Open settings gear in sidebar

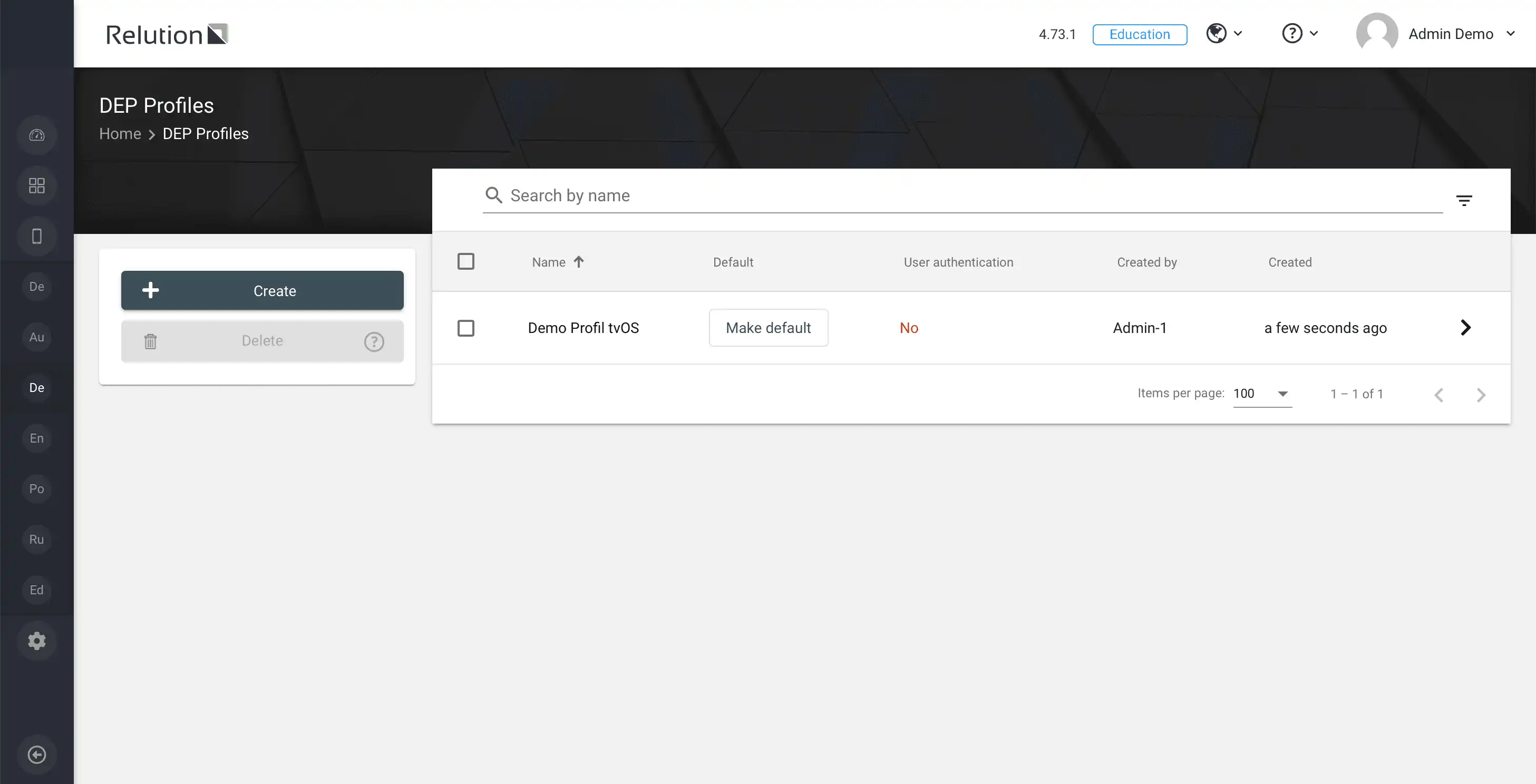pyautogui.click(x=37, y=641)
